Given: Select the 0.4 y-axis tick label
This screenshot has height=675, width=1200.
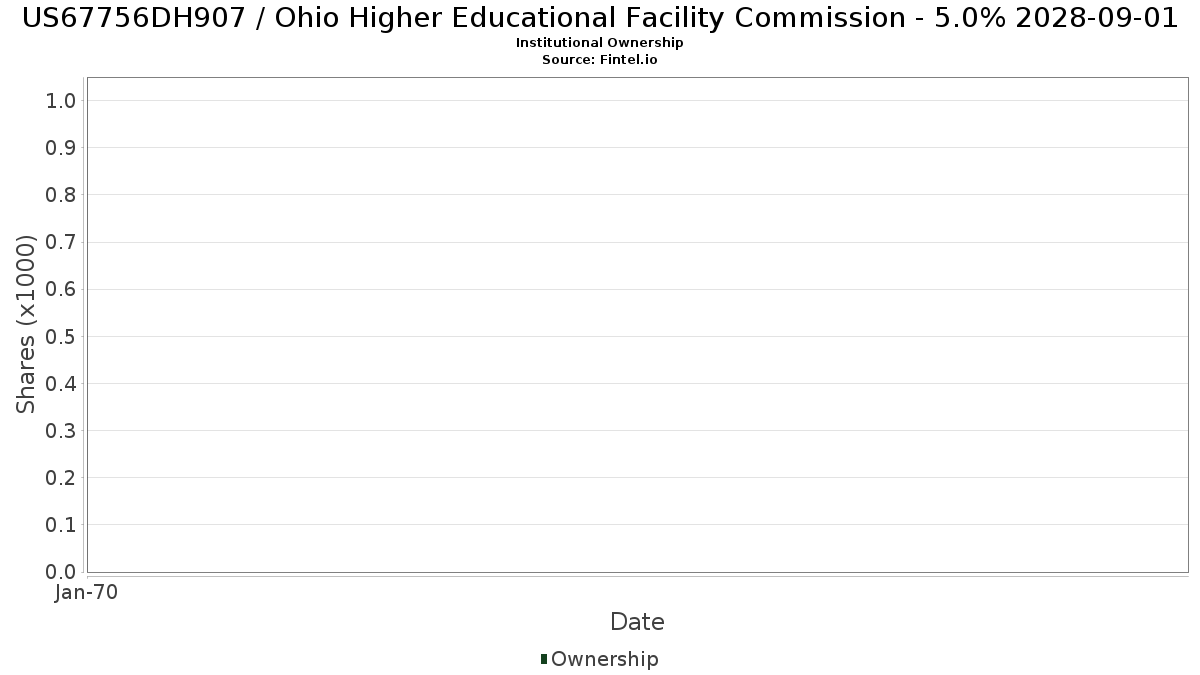Looking at the screenshot, I should point(61,383).
